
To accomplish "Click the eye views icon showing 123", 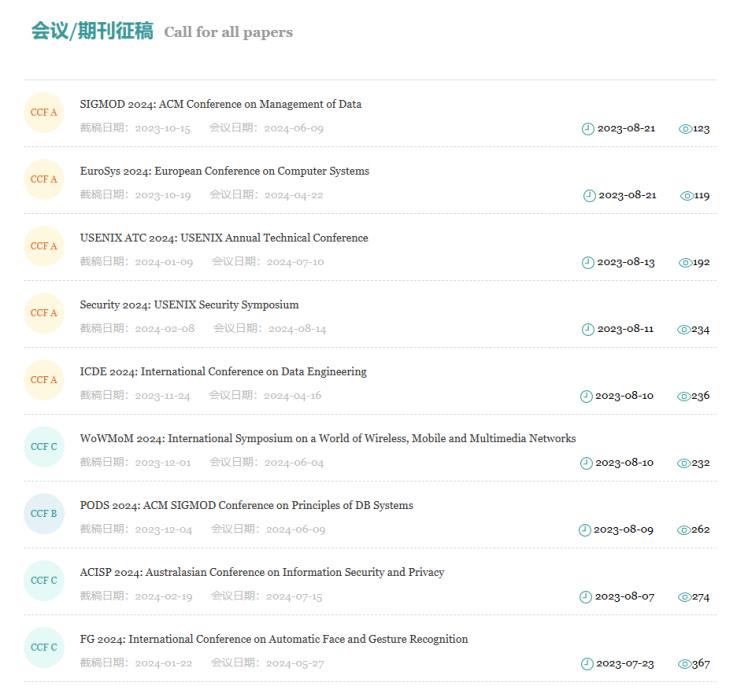I will coord(685,129).
